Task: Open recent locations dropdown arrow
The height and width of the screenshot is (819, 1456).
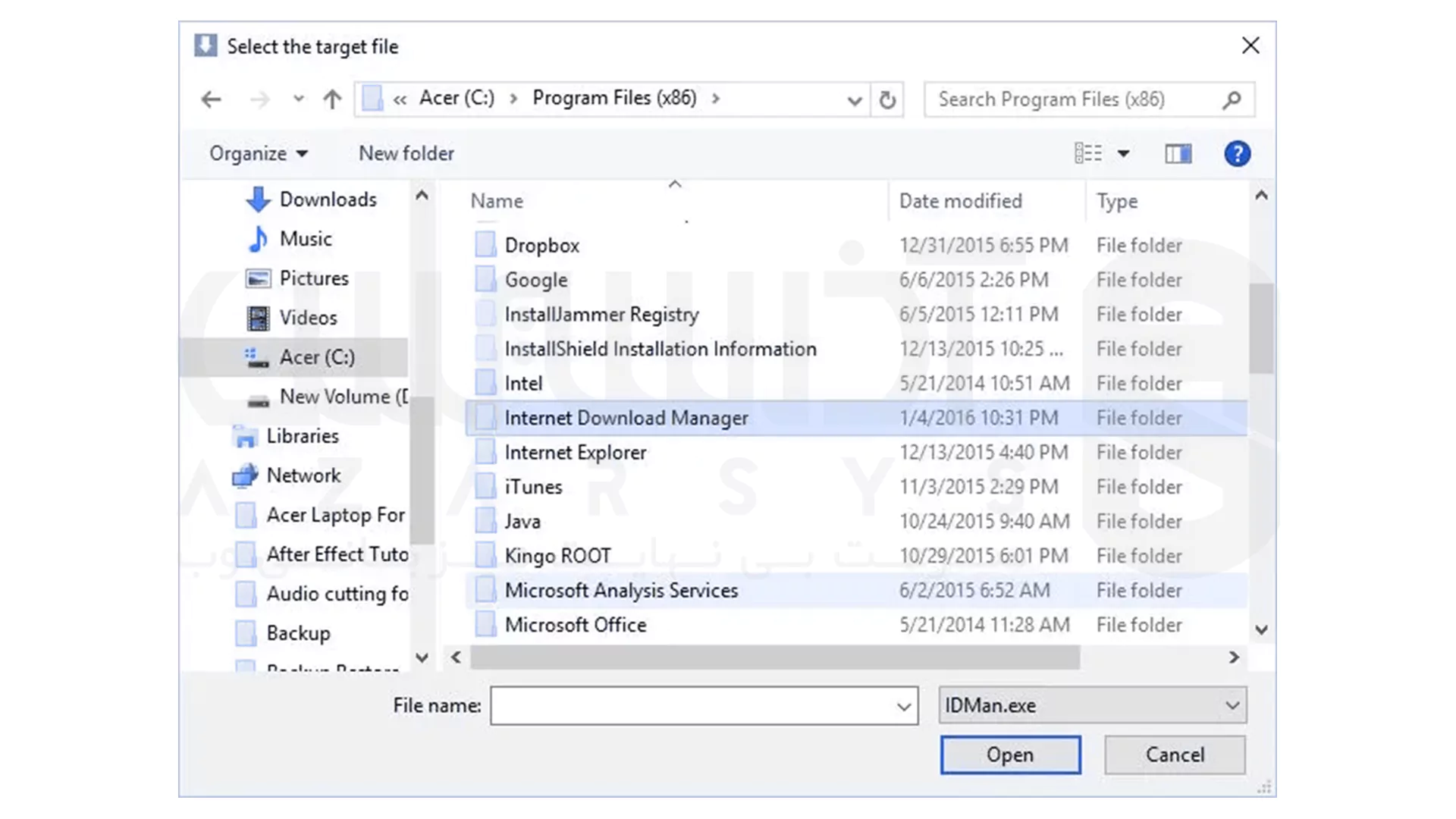Action: (299, 99)
